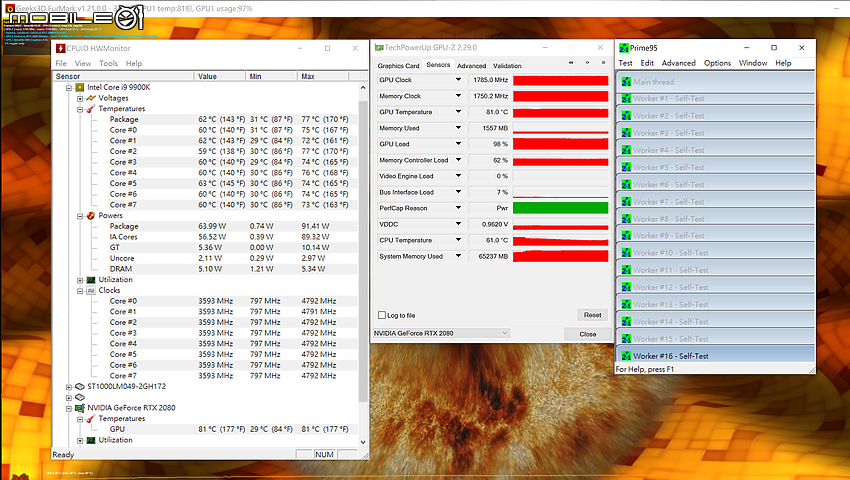Click the Intel Core i9 9900K CPU icon

click(80, 87)
